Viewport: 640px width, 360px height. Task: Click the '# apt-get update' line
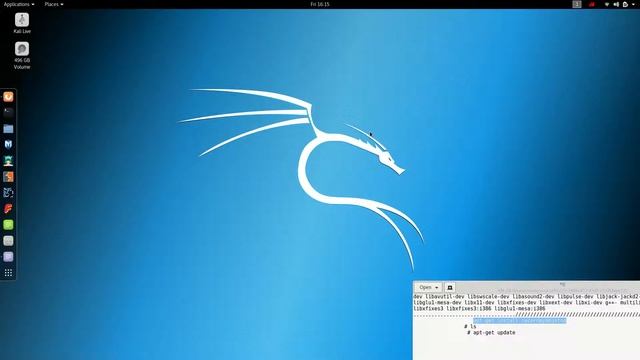pyautogui.click(x=491, y=333)
